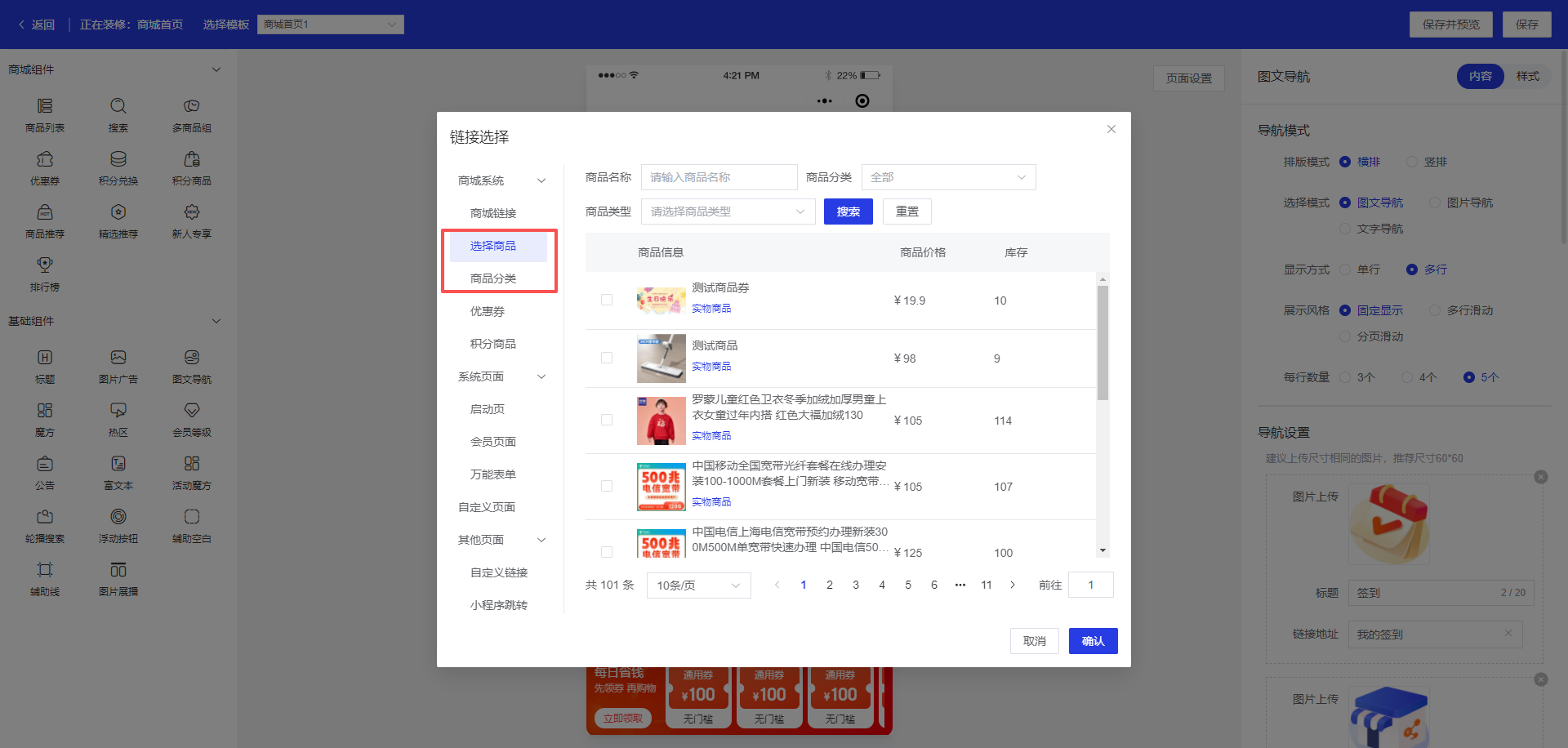
Task: Click the 轮播搜索 component icon
Action: tap(45, 523)
